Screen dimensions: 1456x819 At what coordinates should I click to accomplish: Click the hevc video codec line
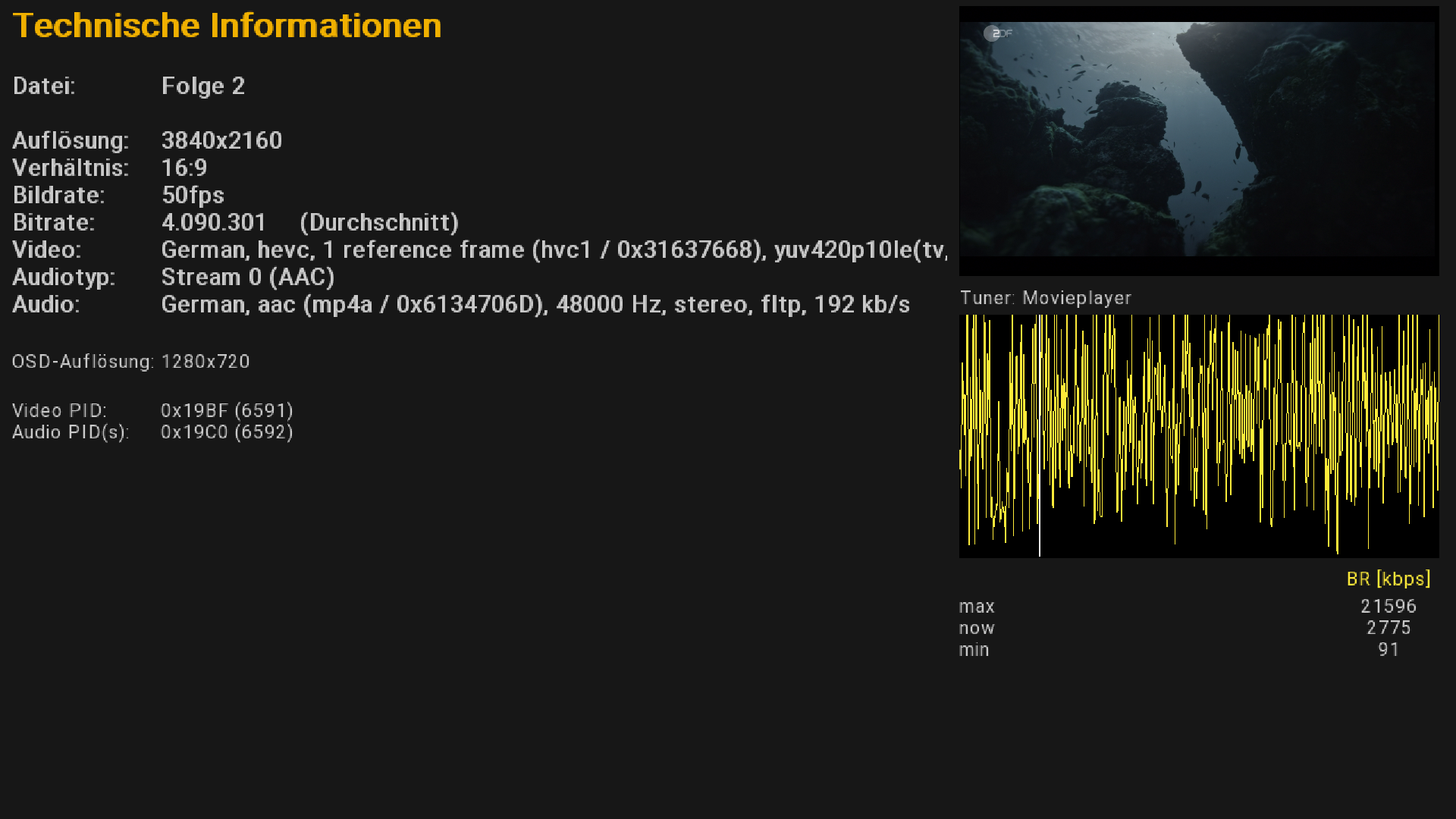(554, 249)
